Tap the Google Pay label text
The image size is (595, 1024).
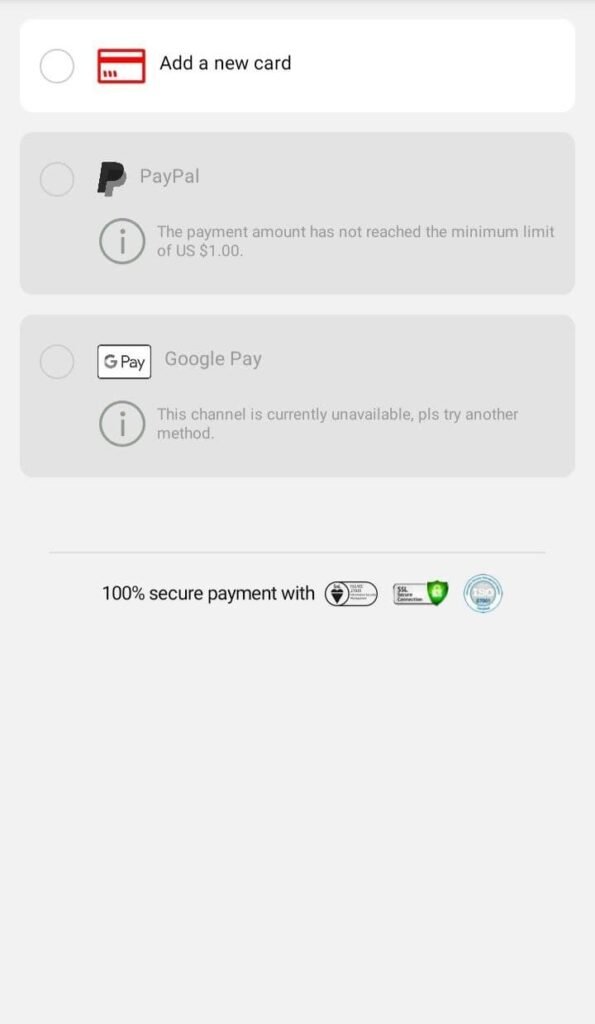tap(213, 359)
